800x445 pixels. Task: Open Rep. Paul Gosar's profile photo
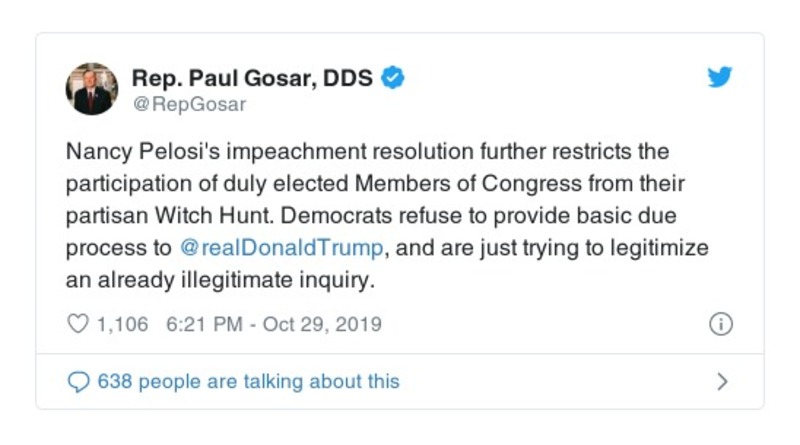pos(92,89)
